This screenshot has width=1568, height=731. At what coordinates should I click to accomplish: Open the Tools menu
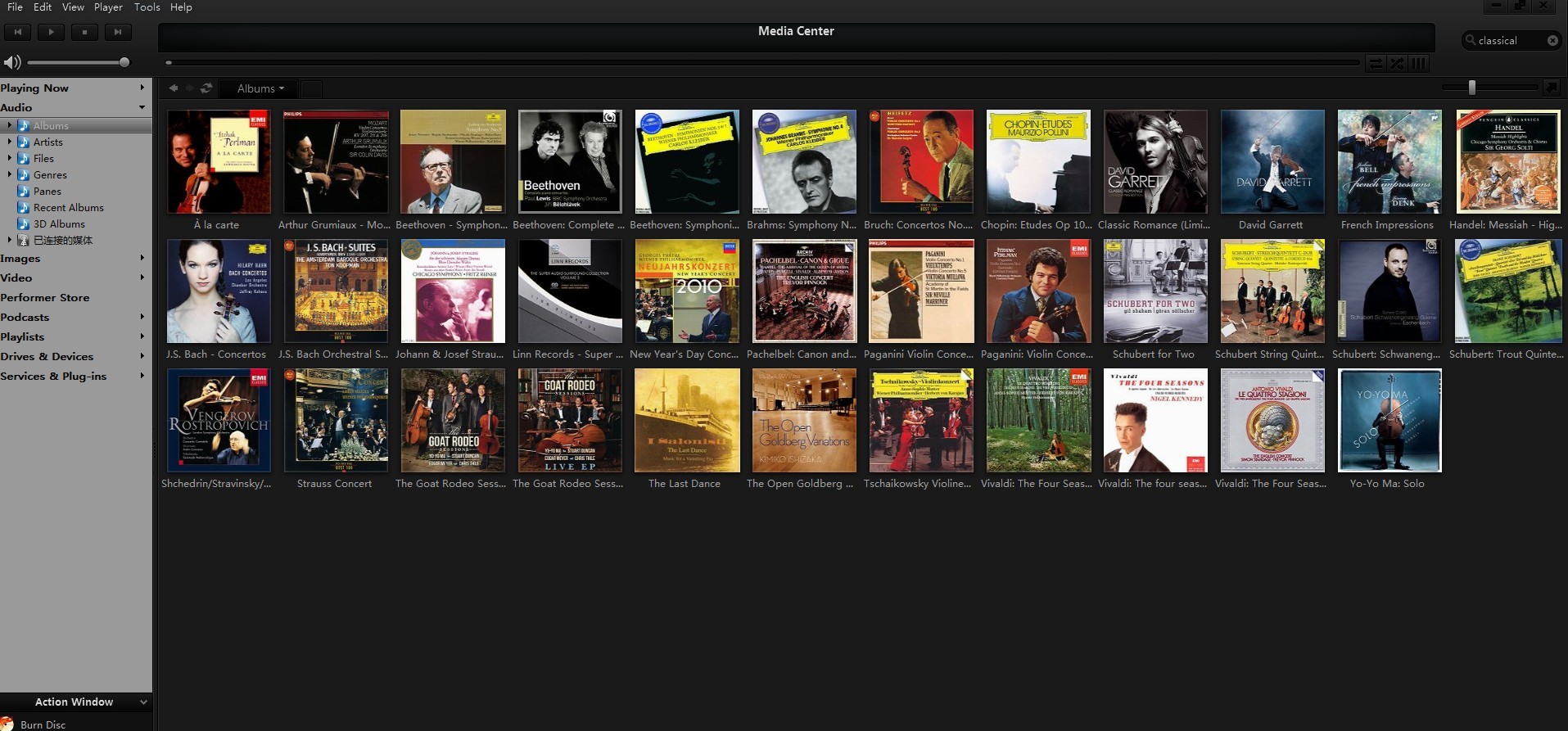(x=147, y=7)
